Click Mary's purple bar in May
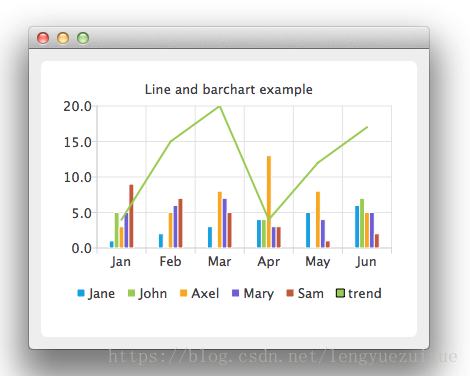The height and width of the screenshot is (376, 470). coord(323,234)
